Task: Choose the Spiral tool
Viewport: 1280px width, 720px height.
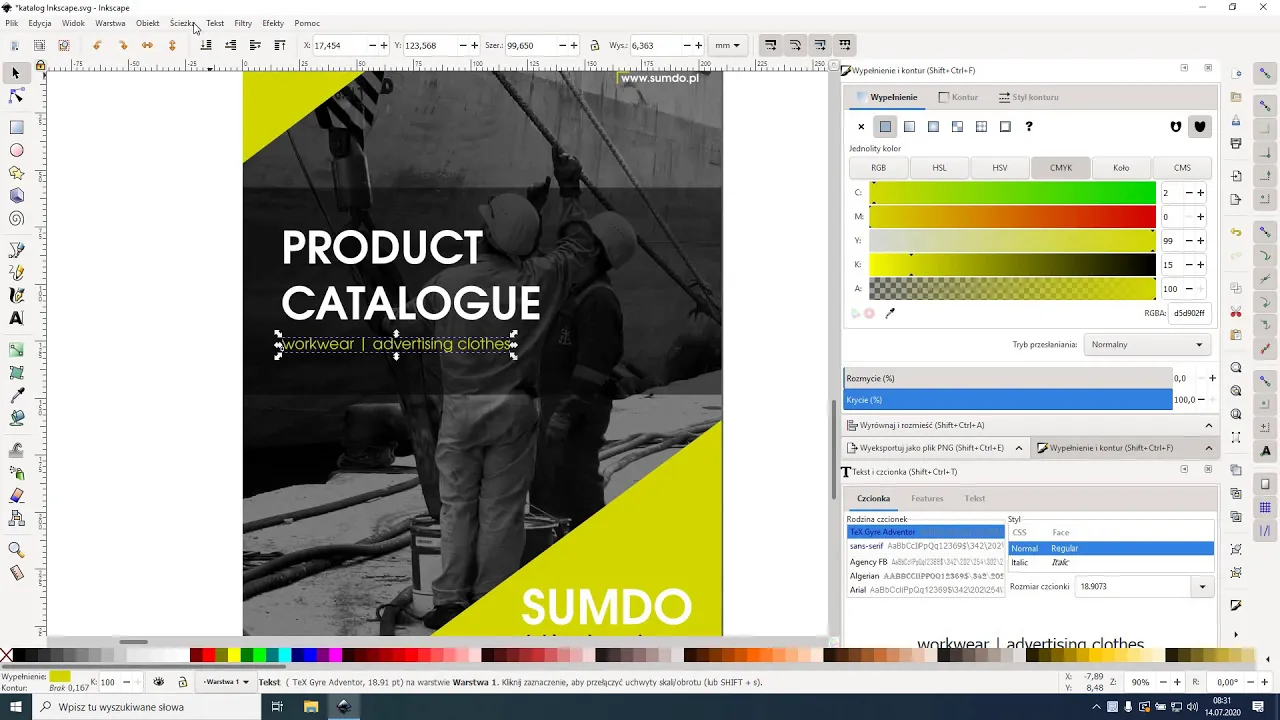Action: 16,219
